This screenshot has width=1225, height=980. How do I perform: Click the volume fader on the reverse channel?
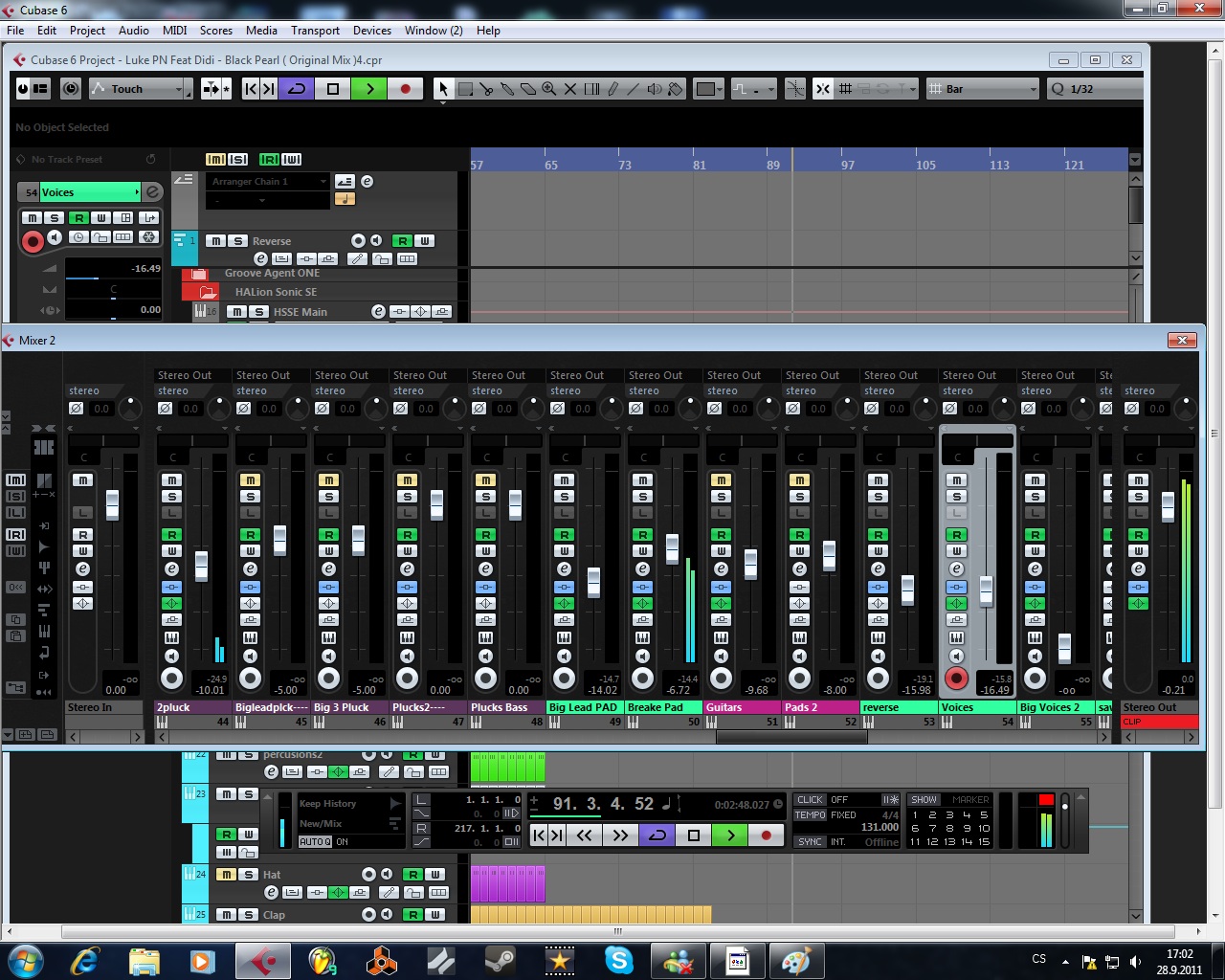coord(907,591)
